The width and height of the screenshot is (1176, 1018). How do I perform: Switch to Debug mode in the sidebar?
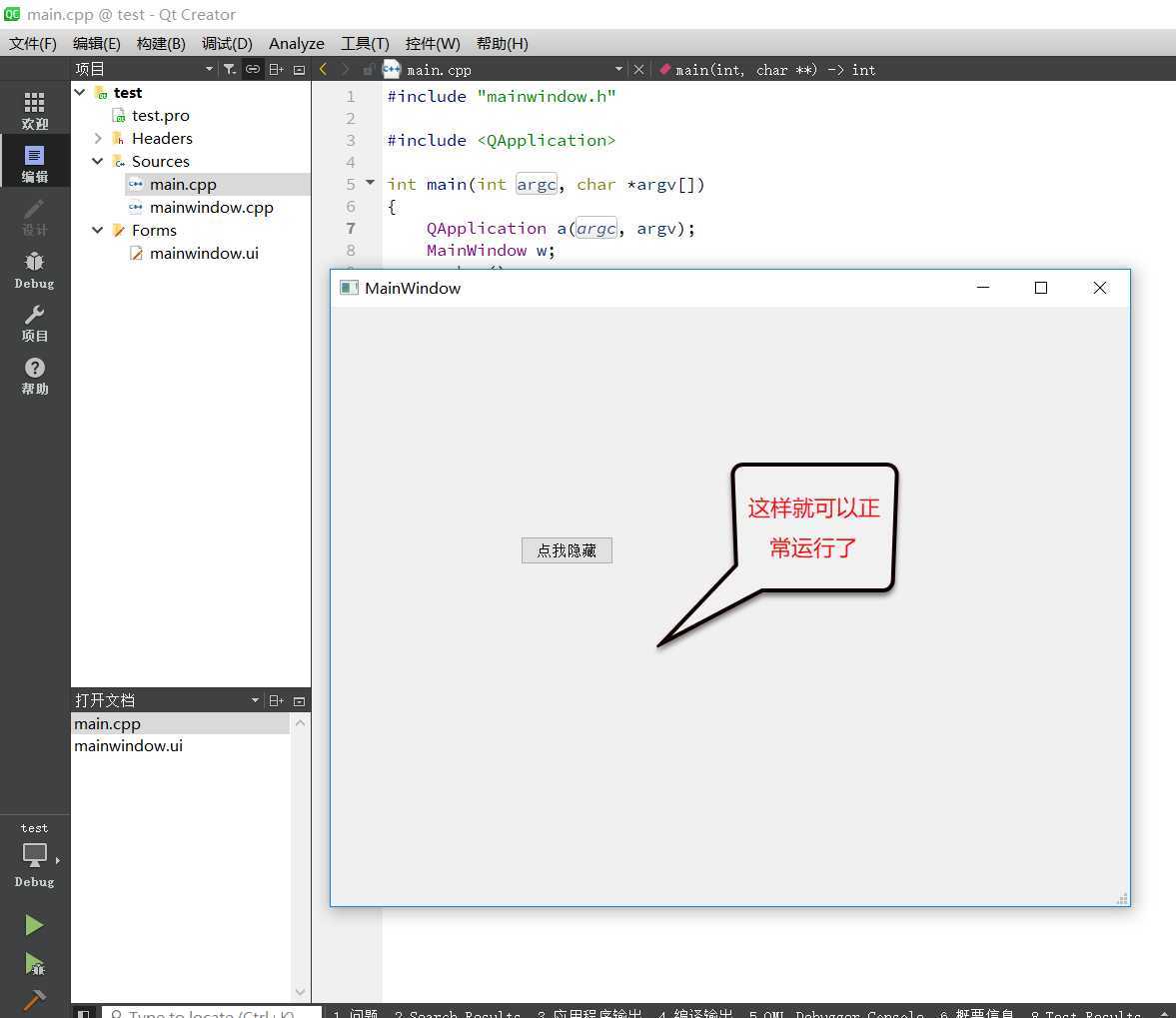tap(35, 270)
